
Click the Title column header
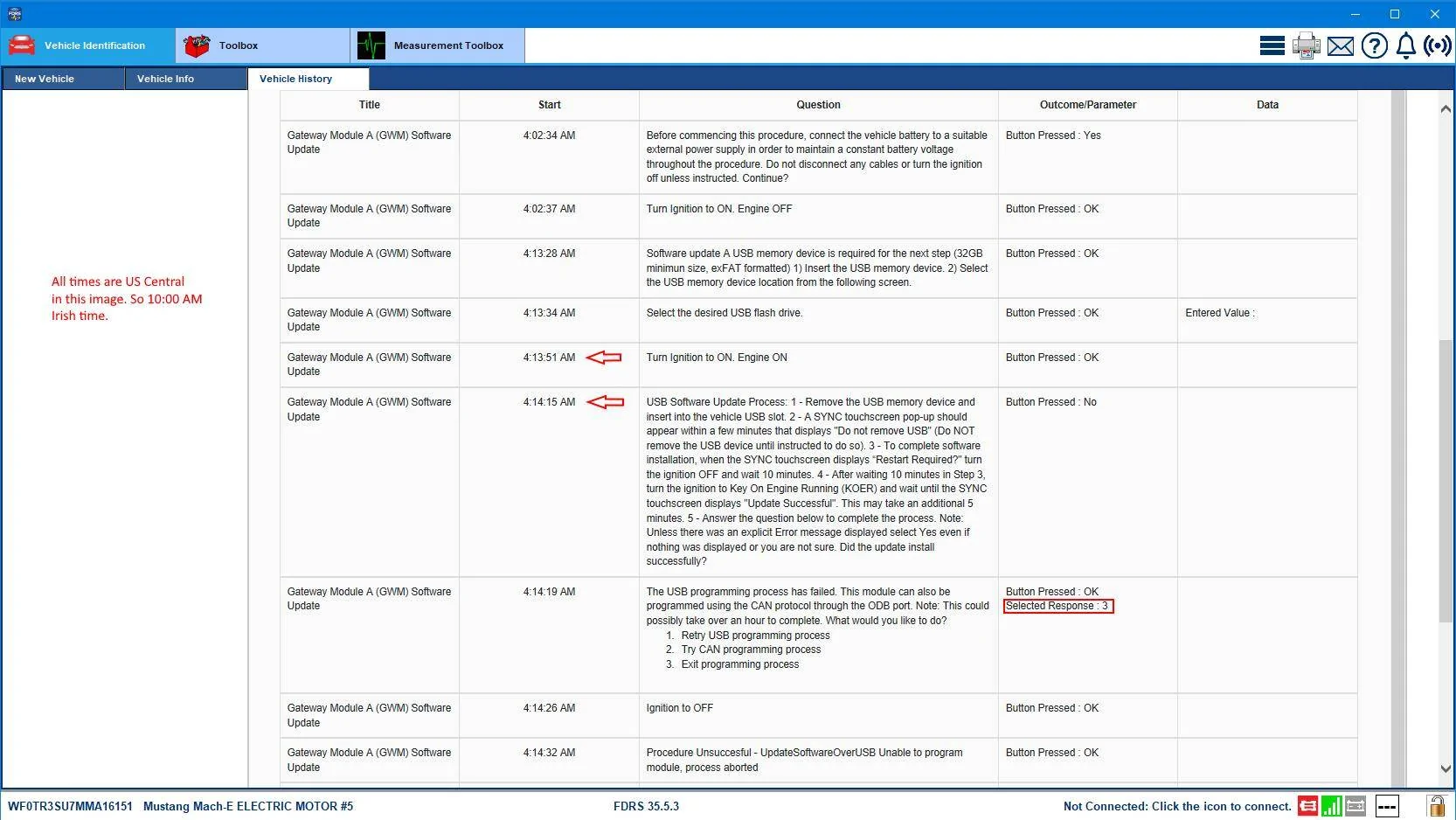[x=370, y=105]
